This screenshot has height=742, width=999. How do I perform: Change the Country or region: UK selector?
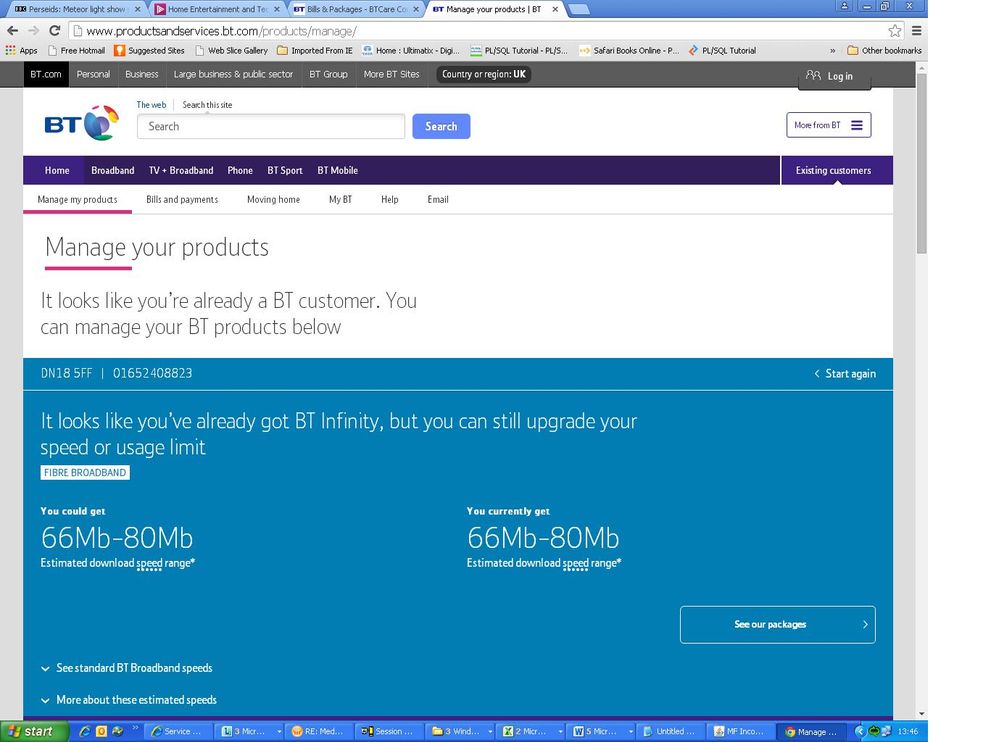(x=484, y=74)
